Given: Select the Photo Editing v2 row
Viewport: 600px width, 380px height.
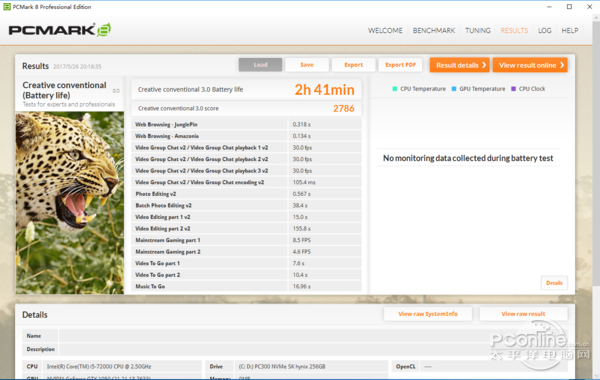Looking at the screenshot, I should click(x=246, y=194).
